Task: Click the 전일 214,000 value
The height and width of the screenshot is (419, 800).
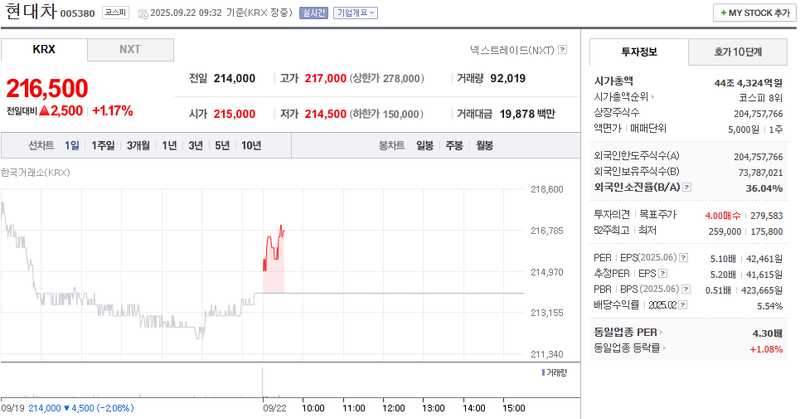Action: click(x=234, y=79)
